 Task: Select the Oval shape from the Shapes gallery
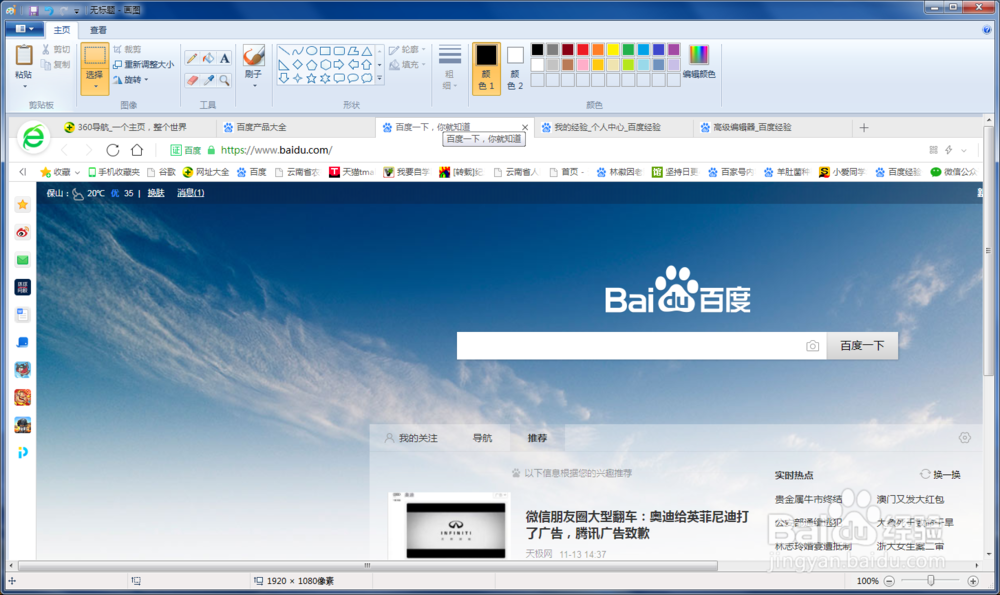[x=311, y=51]
